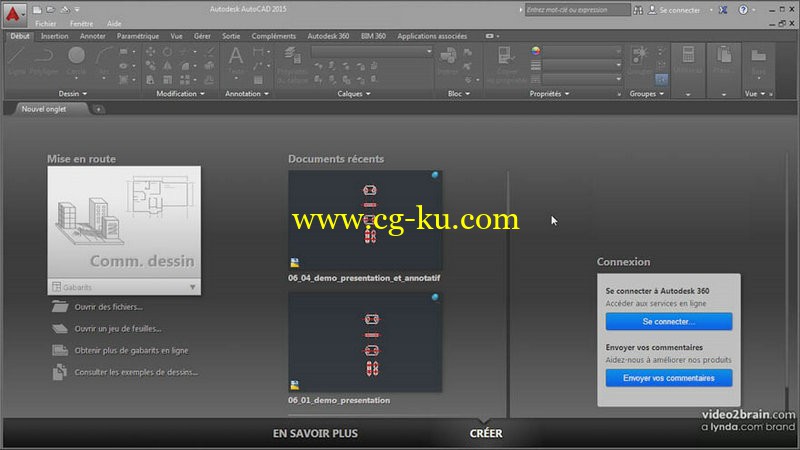
Task: Click the Help question mark icon
Action: coord(743,10)
